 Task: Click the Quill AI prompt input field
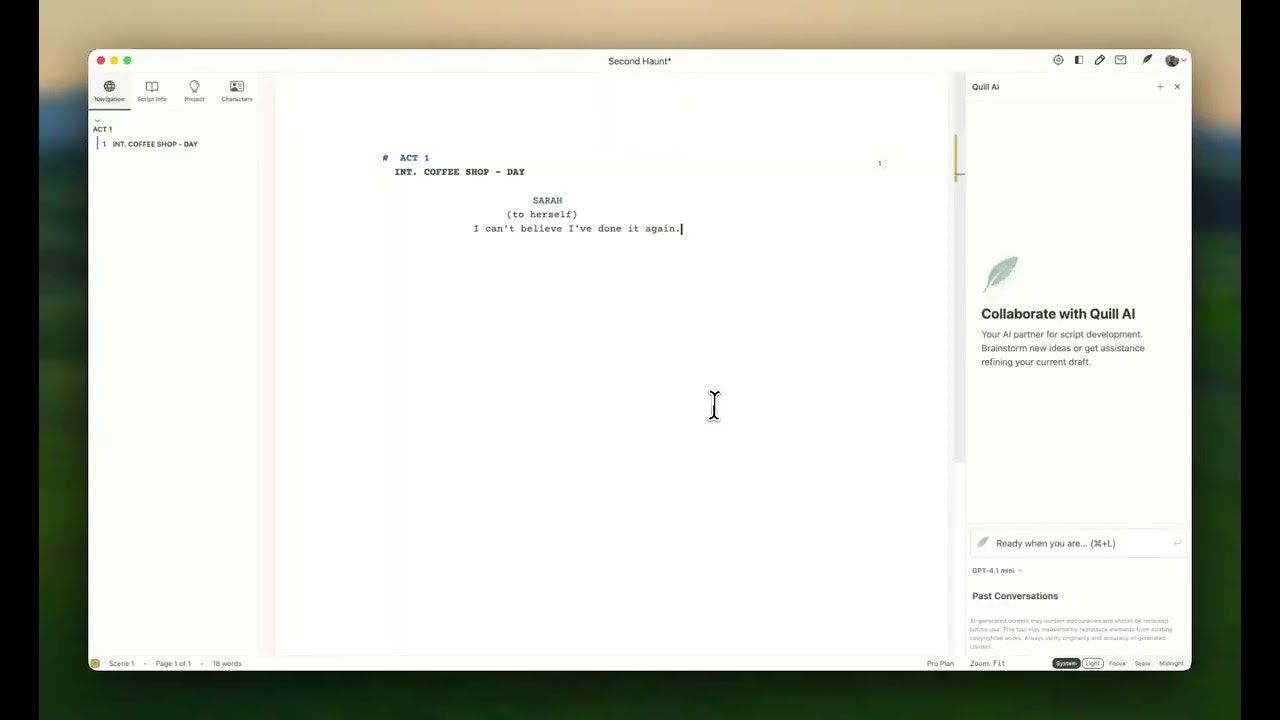pos(1075,543)
